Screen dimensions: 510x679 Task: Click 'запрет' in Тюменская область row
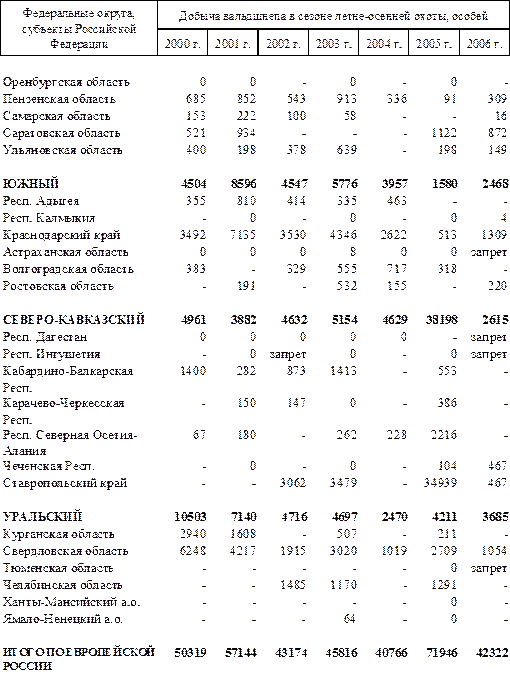(x=489, y=568)
